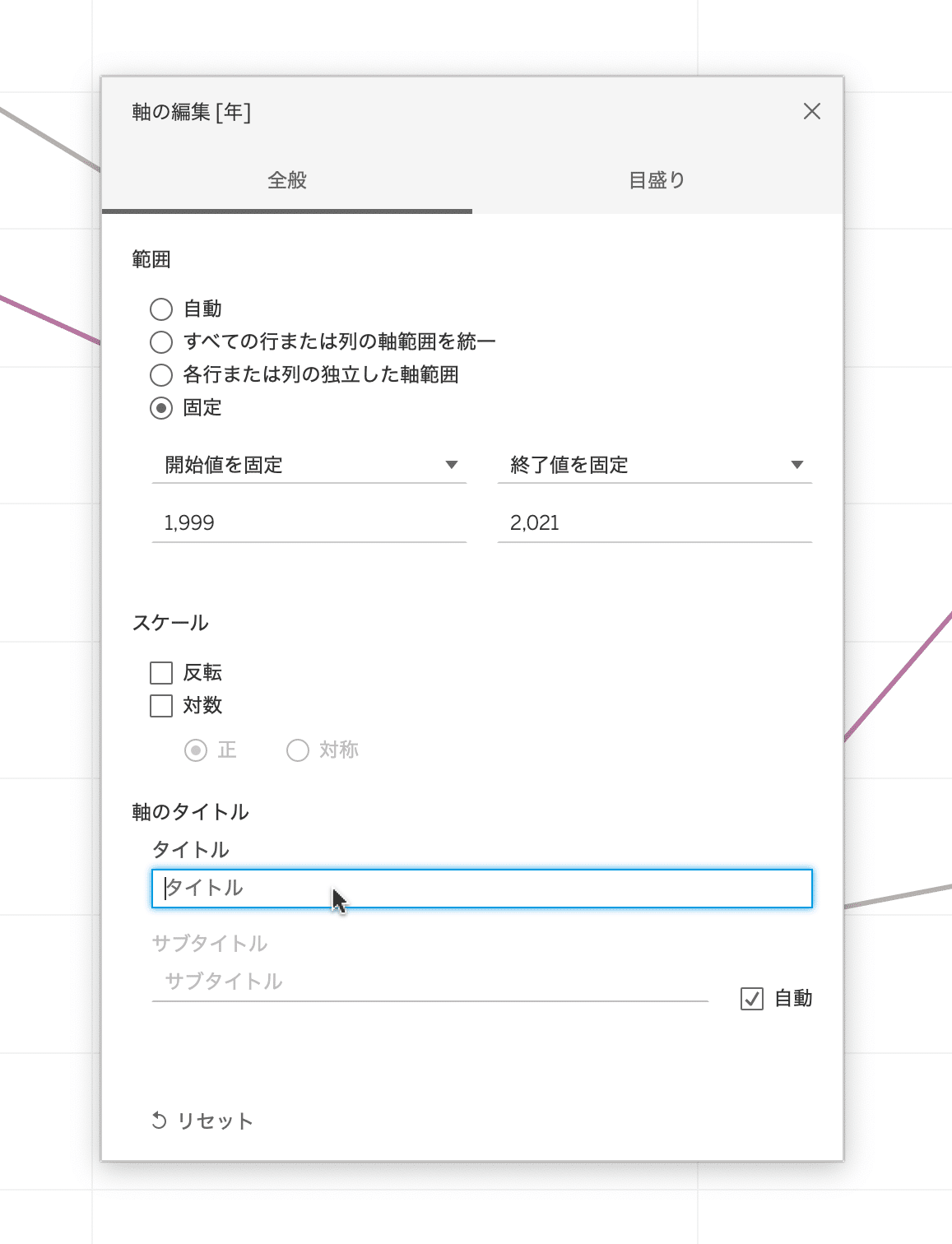Click the タイトル text input field
The image size is (952, 1244).
[x=482, y=889]
